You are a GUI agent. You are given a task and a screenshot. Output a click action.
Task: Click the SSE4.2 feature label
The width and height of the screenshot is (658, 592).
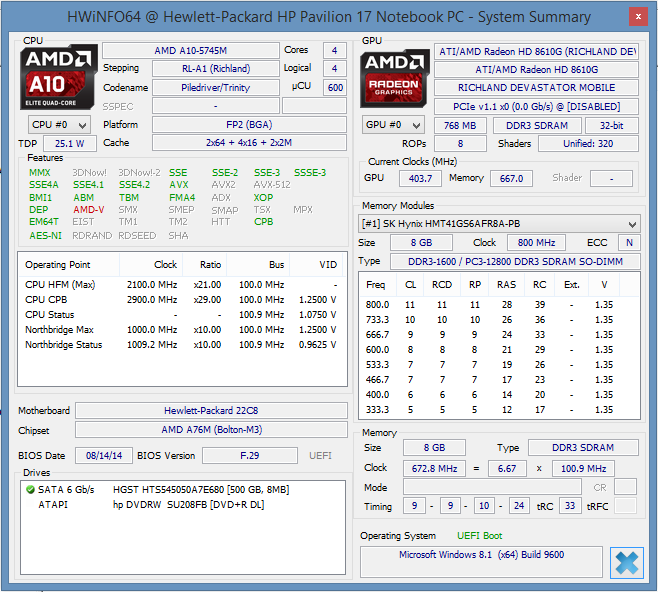pyautogui.click(x=134, y=185)
